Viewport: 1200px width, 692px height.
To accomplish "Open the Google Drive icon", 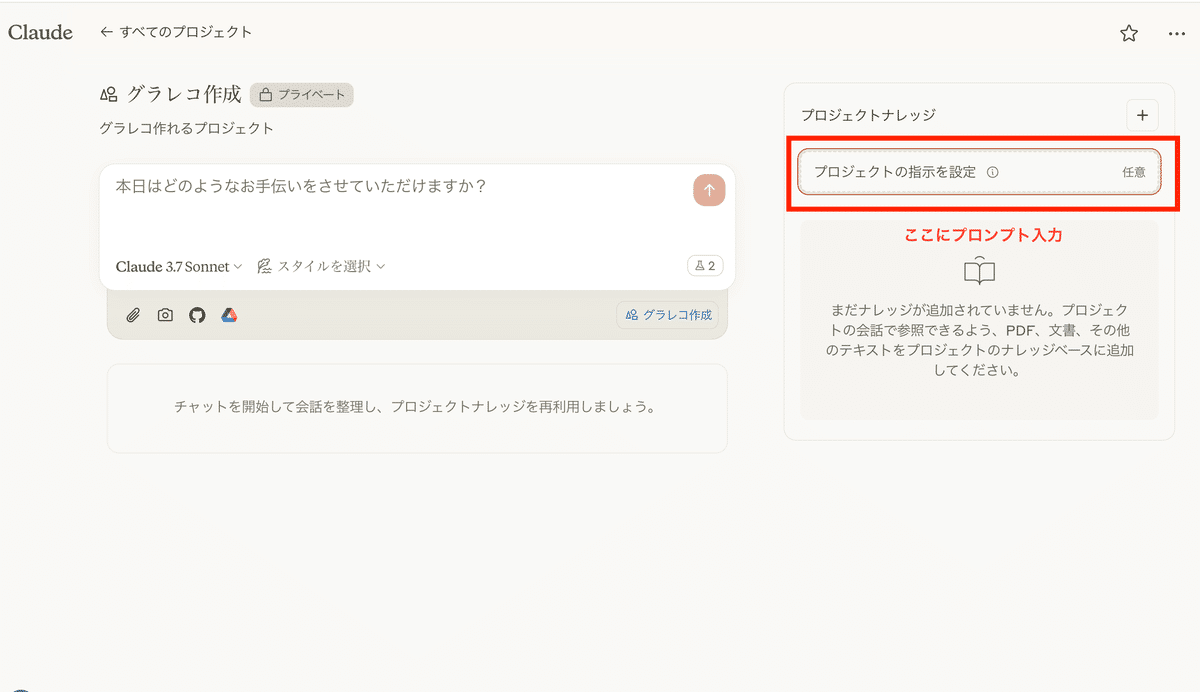I will (229, 315).
